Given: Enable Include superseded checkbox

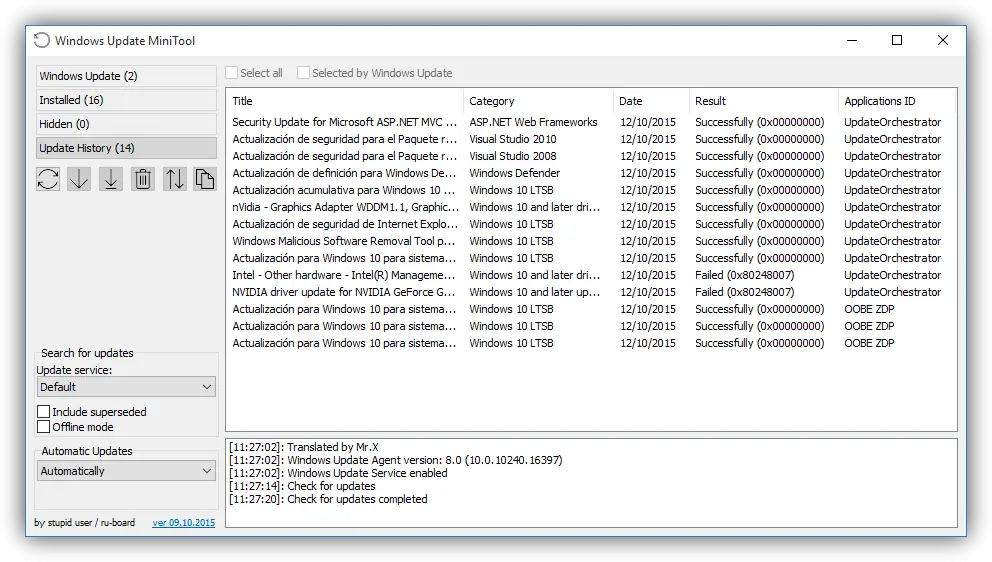Looking at the screenshot, I should [44, 412].
